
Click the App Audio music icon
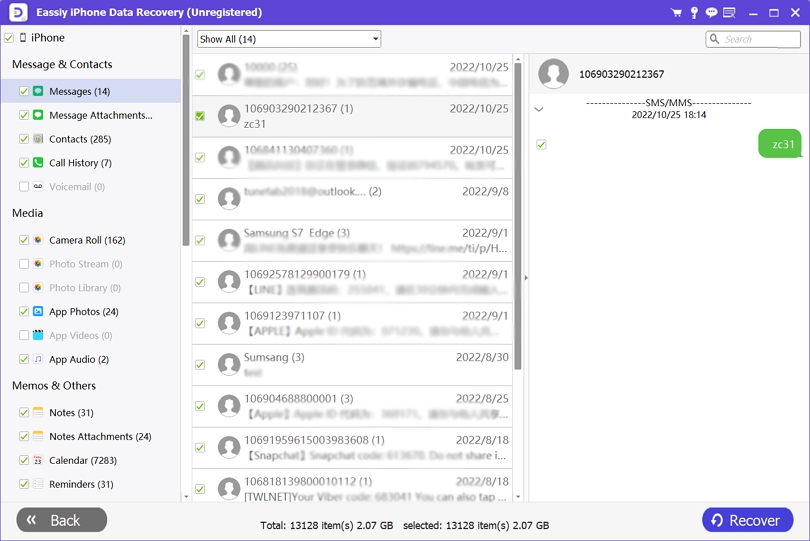click(38, 359)
